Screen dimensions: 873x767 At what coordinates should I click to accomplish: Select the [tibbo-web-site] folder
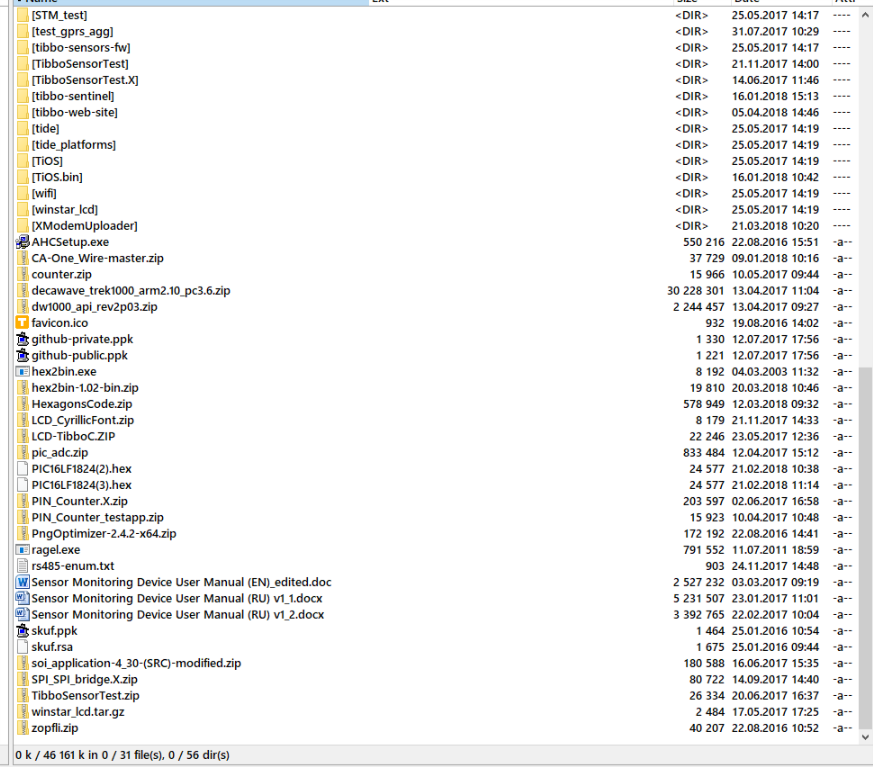pos(75,112)
